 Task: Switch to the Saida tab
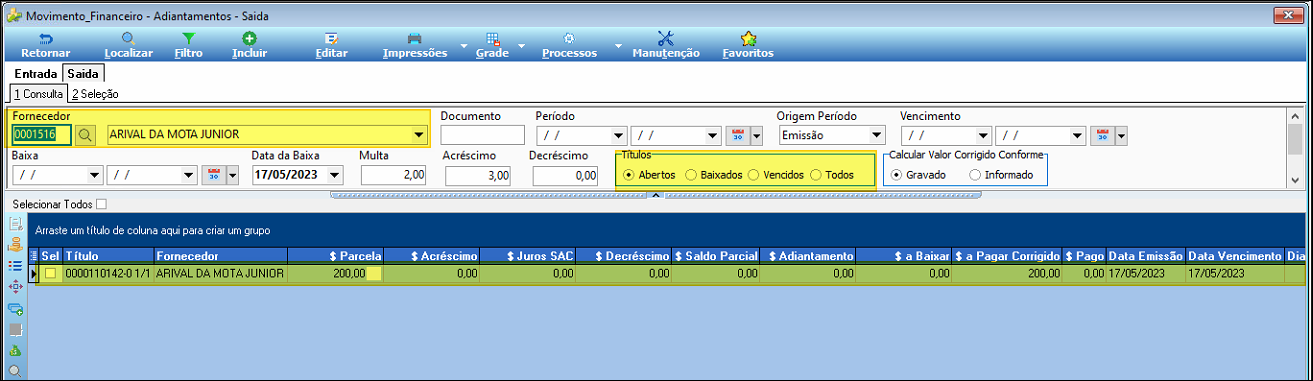click(x=82, y=74)
